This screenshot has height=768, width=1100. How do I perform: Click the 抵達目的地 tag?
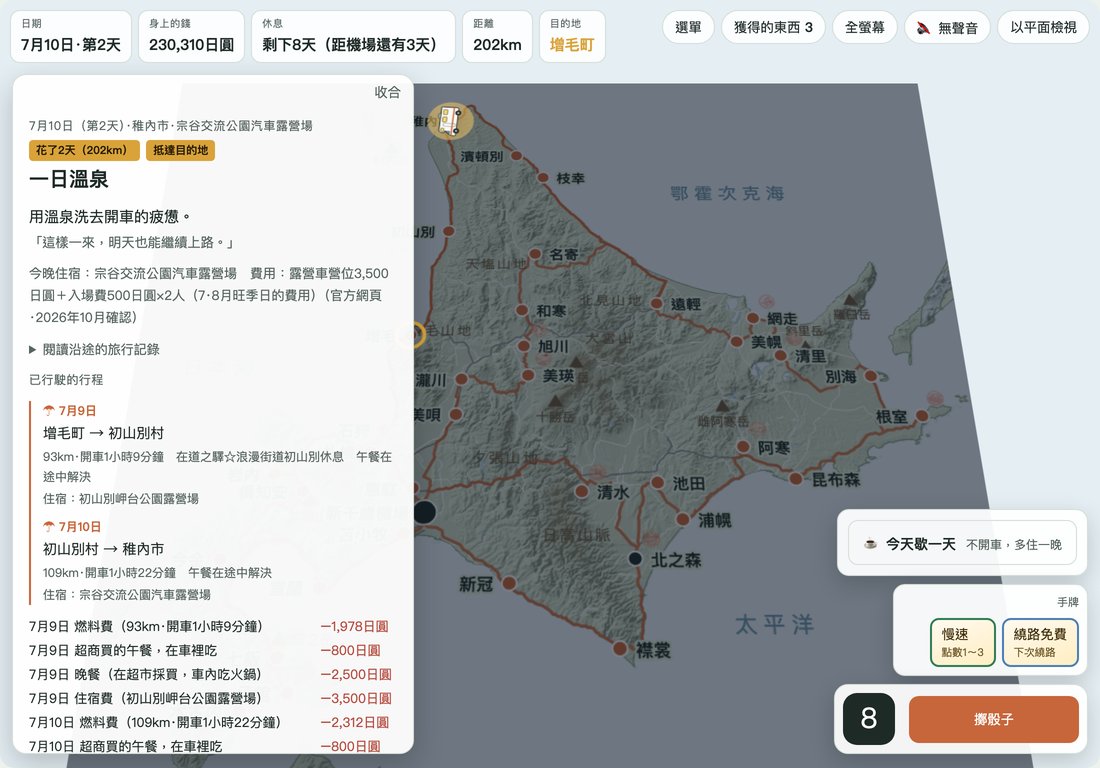(x=180, y=150)
